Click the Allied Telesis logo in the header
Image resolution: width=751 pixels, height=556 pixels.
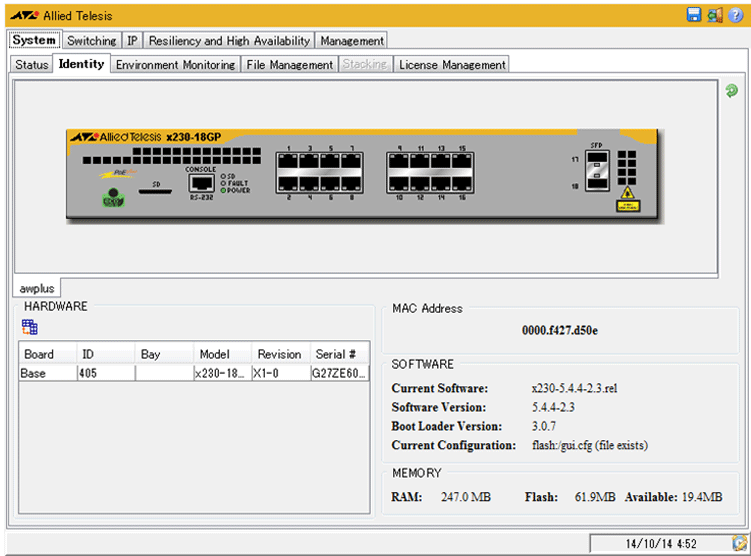point(61,16)
